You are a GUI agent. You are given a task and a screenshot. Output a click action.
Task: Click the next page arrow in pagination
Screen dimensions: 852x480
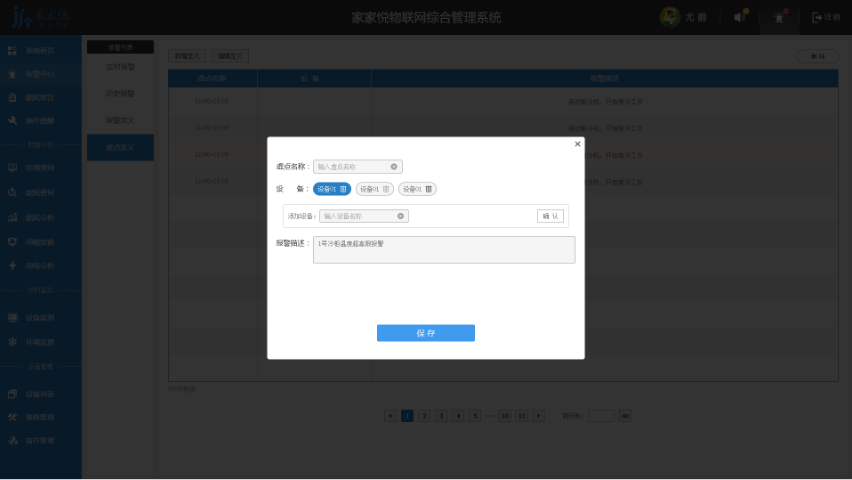(x=540, y=415)
